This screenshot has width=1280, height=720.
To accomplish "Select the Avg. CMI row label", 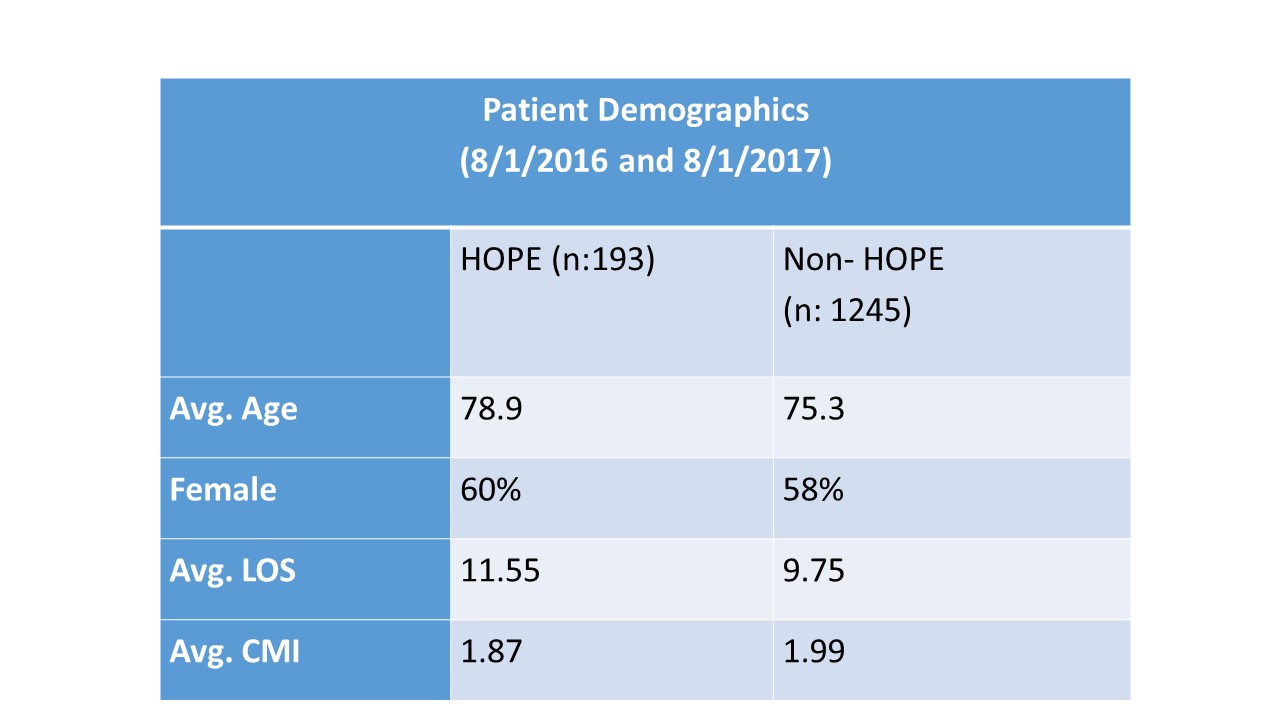I will (x=235, y=652).
